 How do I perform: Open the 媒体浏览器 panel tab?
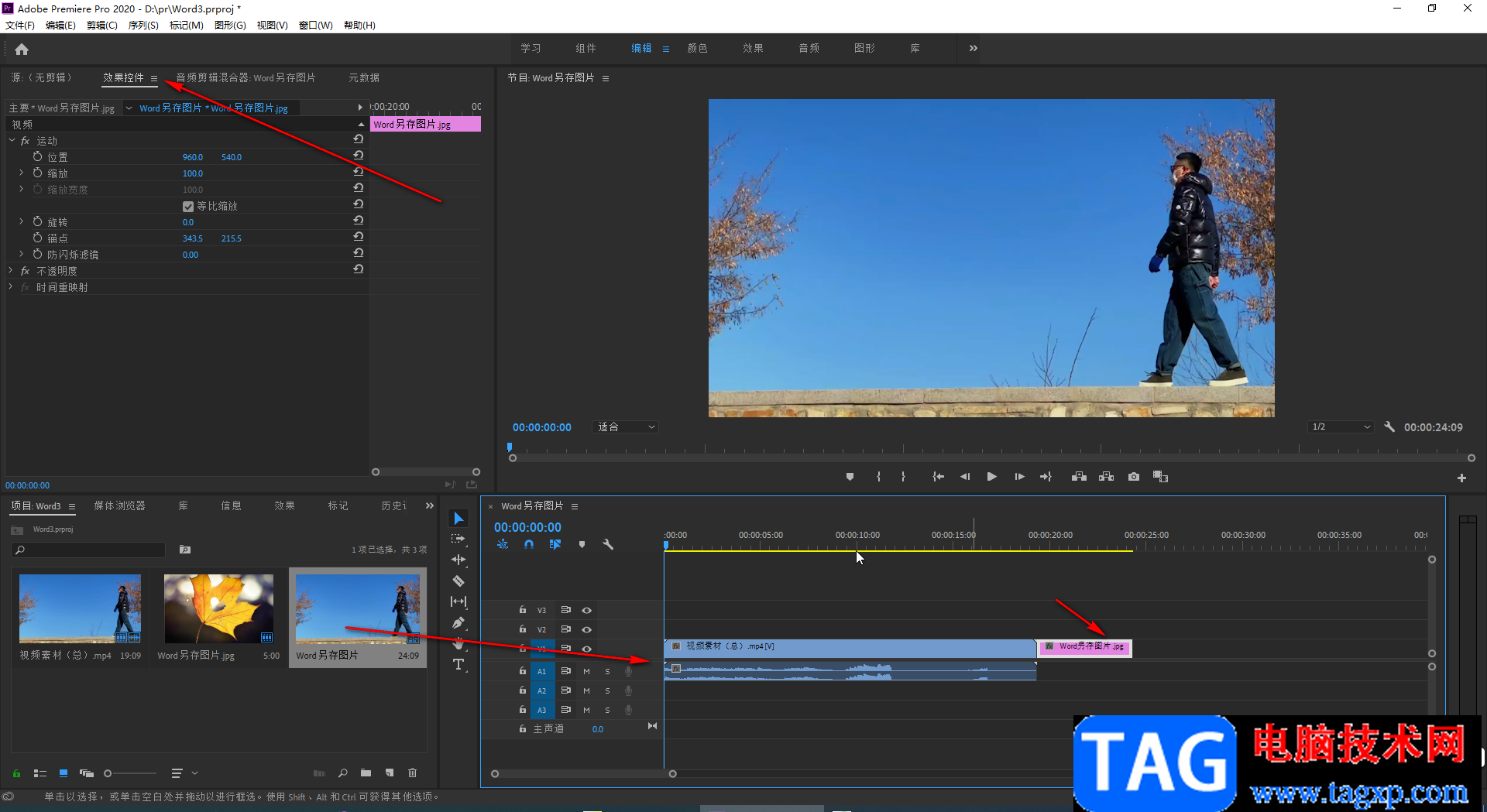point(119,506)
